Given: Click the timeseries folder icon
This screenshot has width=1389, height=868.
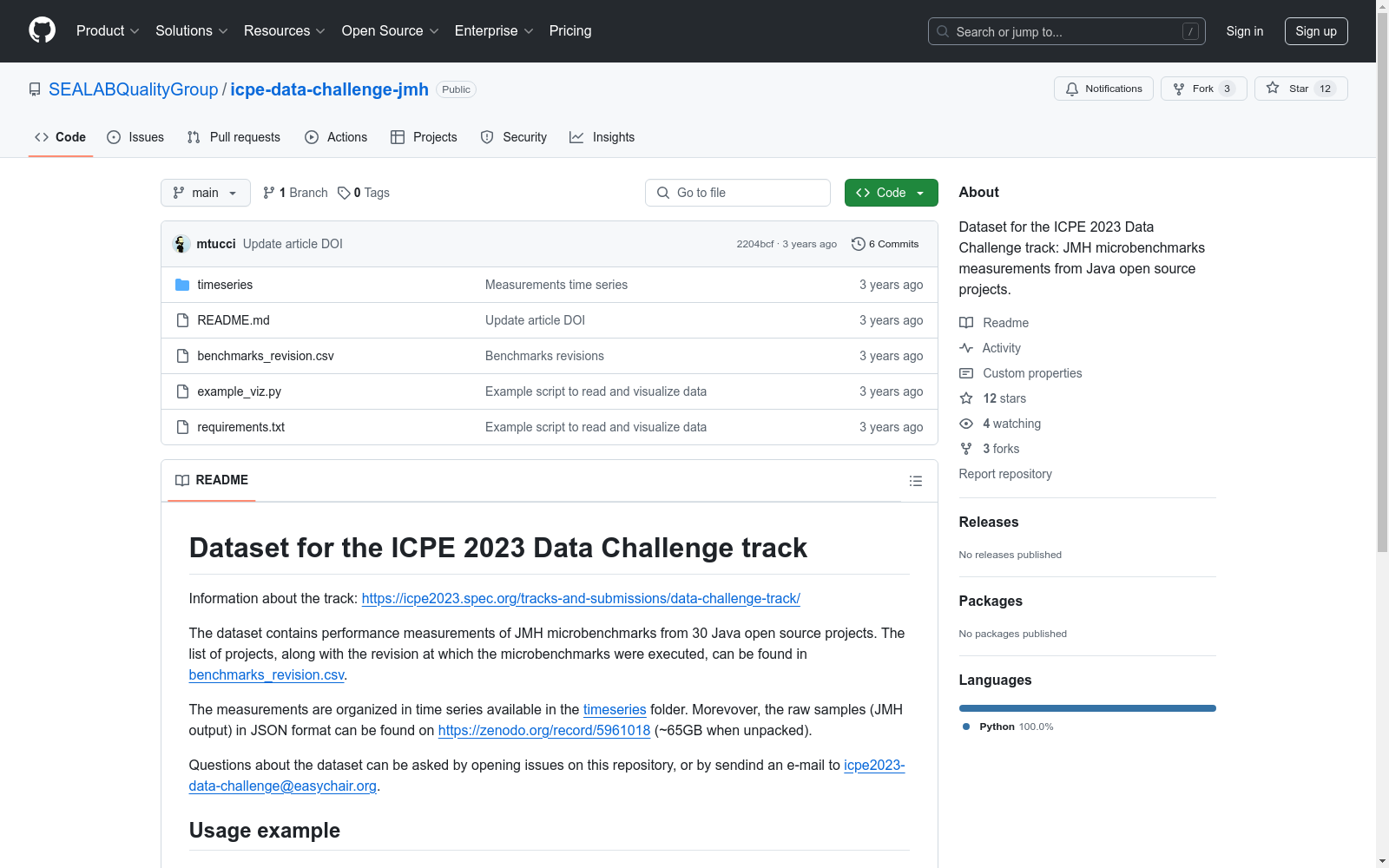Looking at the screenshot, I should click(182, 285).
